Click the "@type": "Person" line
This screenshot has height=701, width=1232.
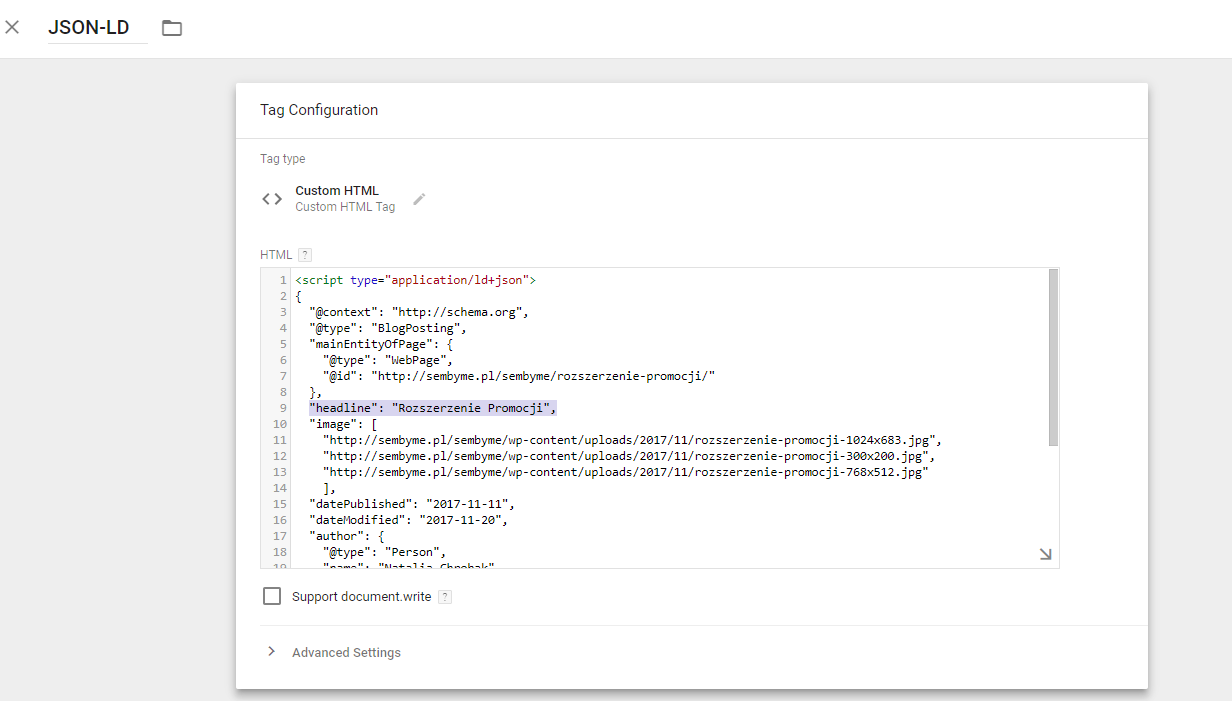point(384,552)
